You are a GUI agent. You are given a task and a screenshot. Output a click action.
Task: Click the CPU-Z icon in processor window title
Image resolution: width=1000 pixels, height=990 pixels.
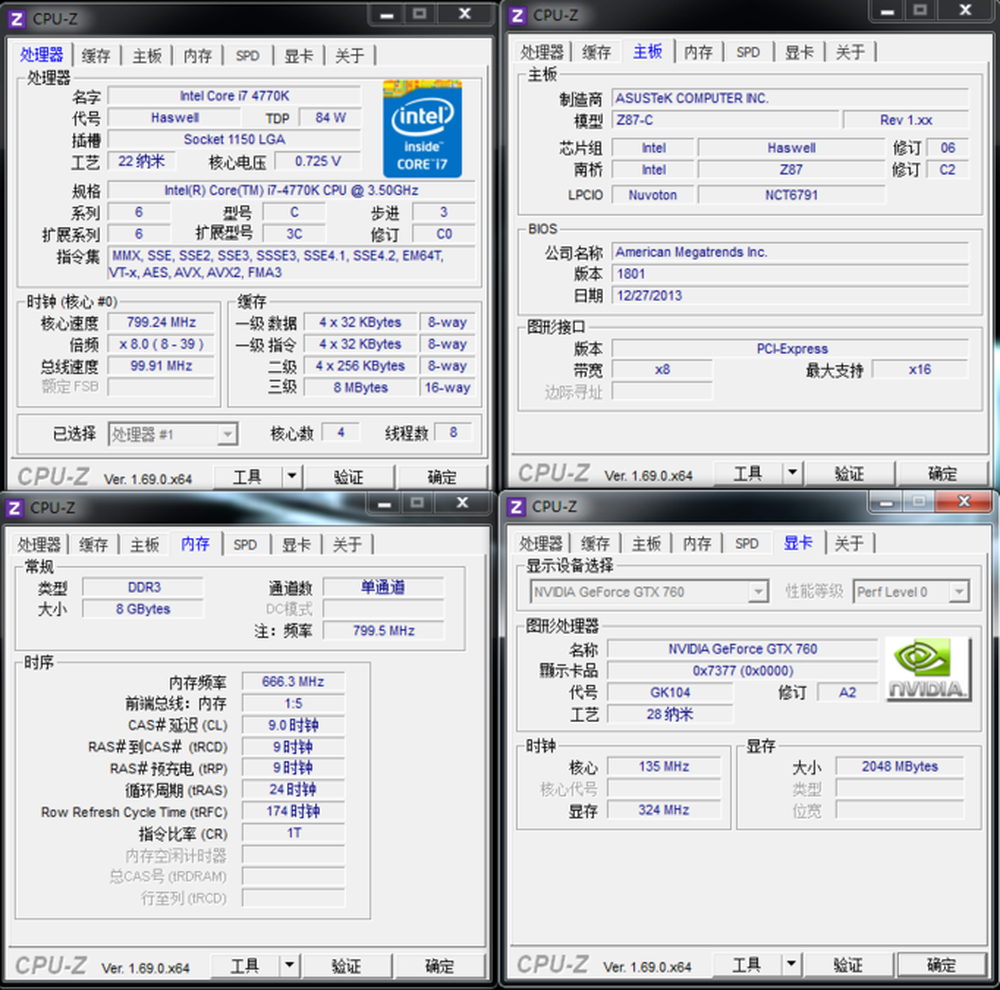[17, 18]
